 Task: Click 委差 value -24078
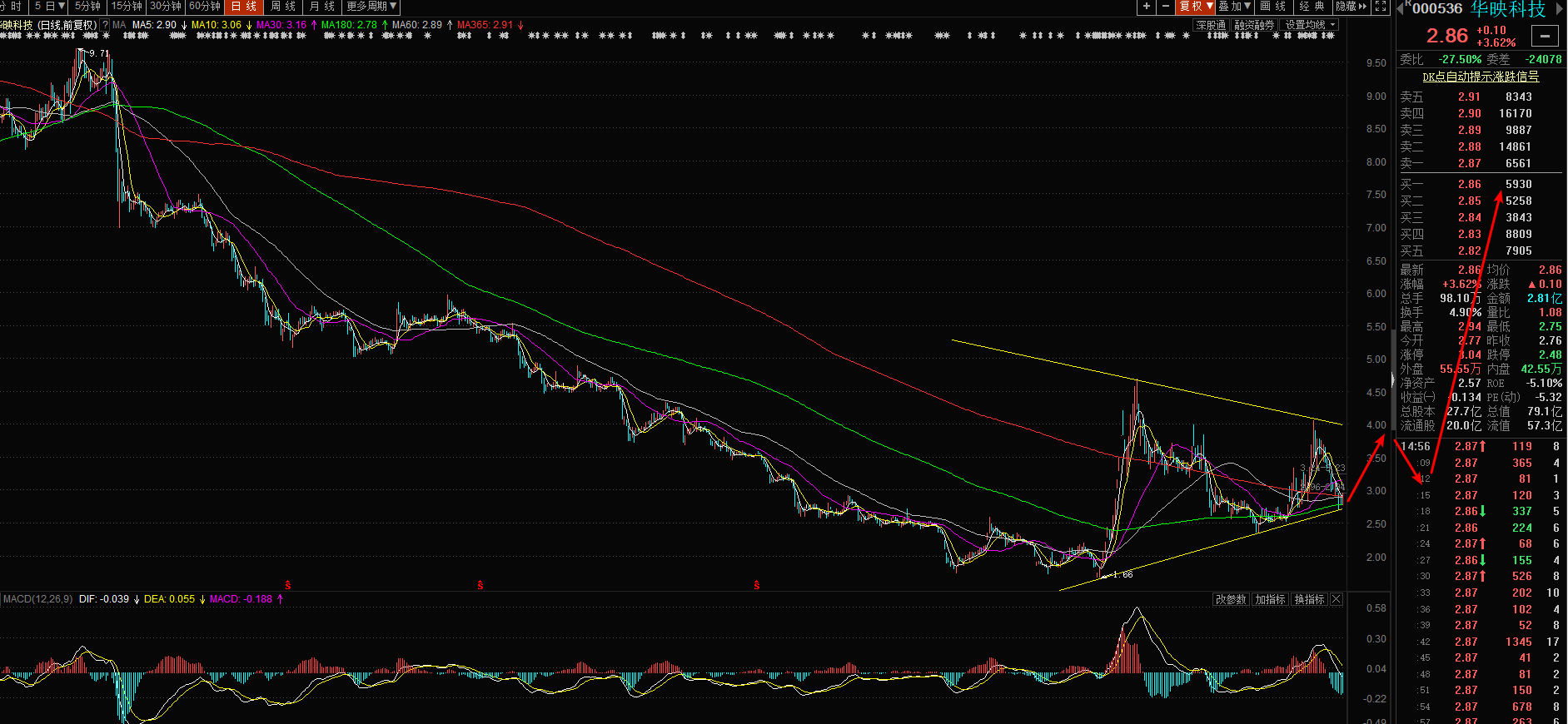(x=1544, y=59)
